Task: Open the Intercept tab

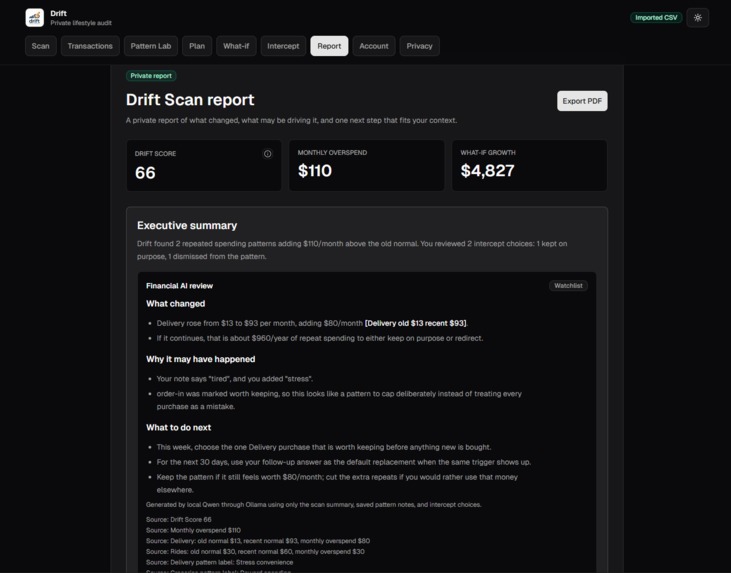Action: point(283,46)
